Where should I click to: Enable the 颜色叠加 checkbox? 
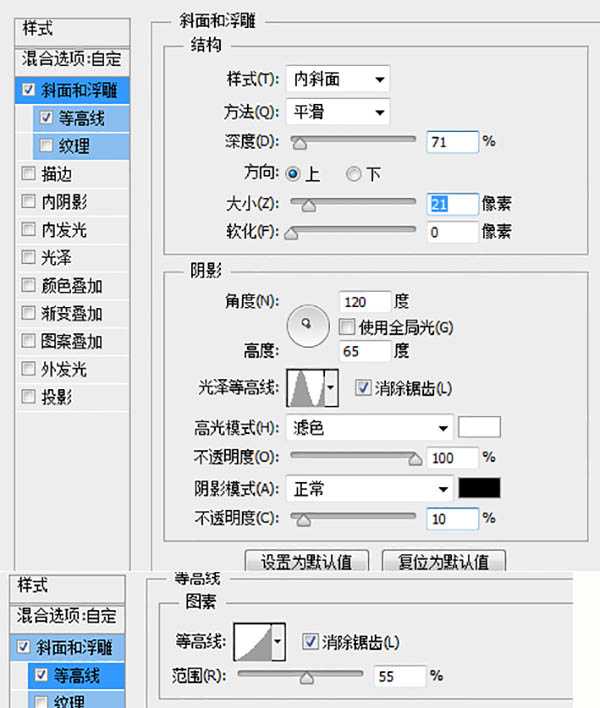[x=28, y=285]
